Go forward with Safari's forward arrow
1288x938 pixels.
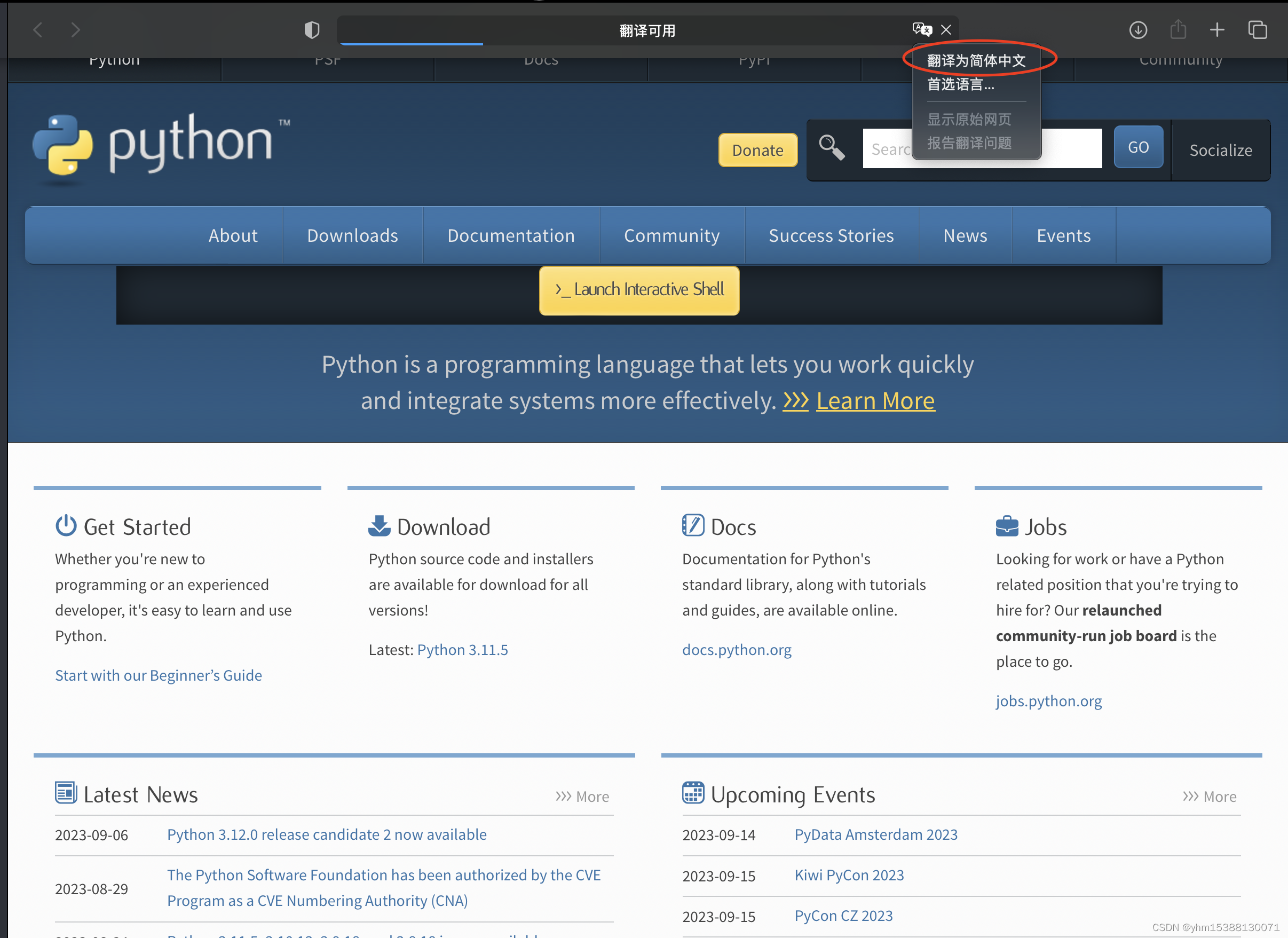[76, 29]
